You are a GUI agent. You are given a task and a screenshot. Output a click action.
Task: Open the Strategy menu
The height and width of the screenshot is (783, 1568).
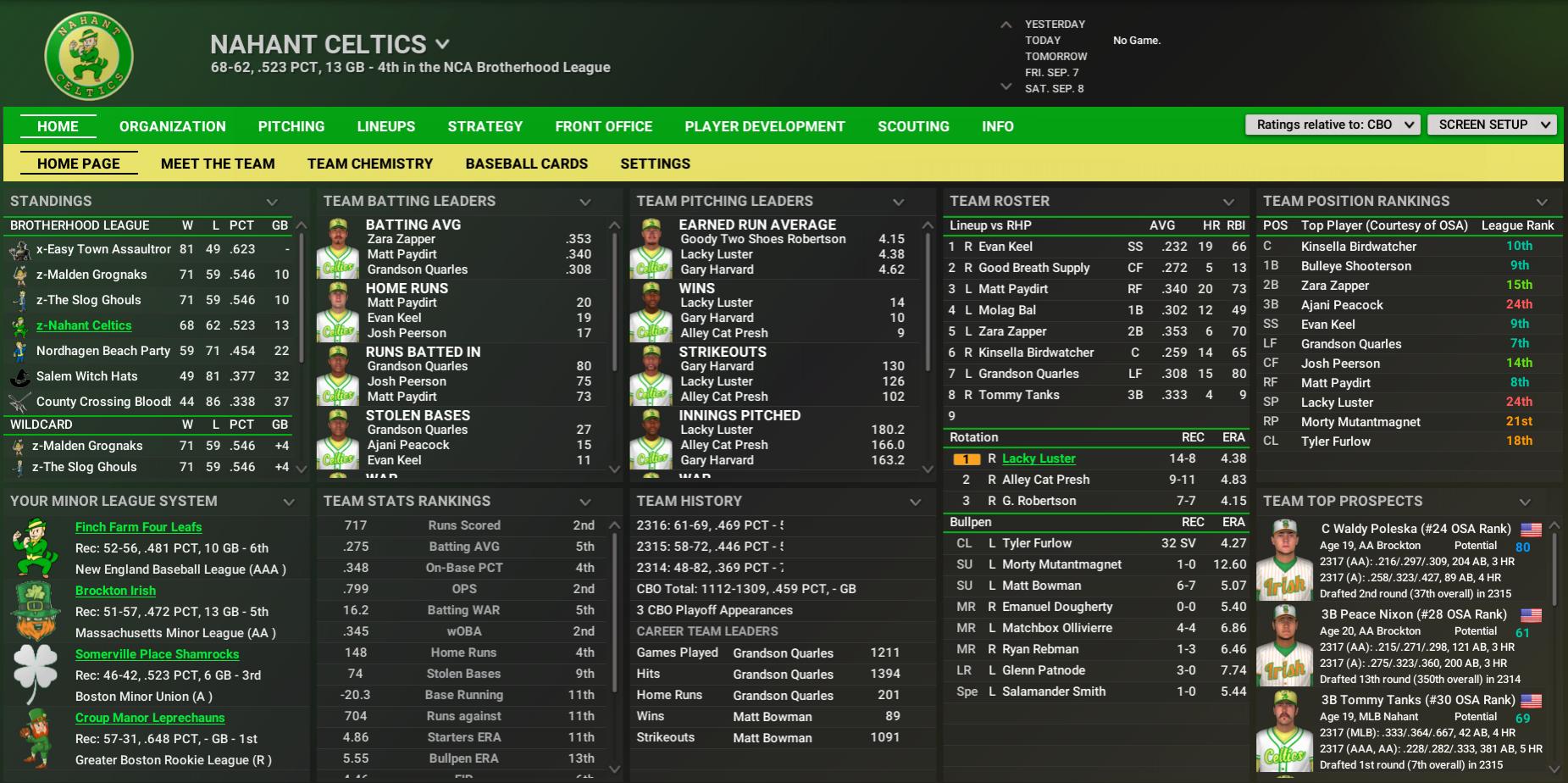point(485,126)
